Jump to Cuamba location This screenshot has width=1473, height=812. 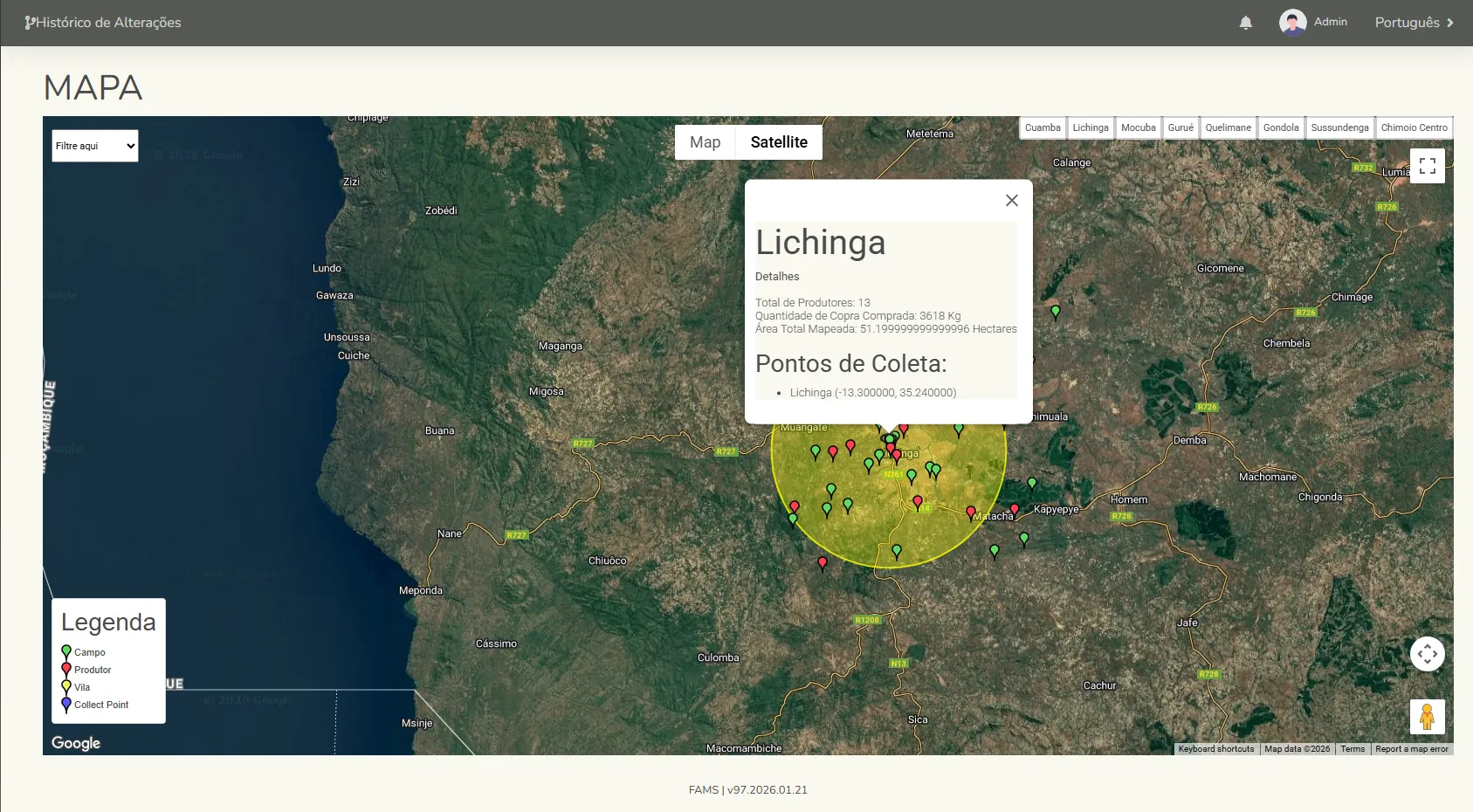pos(1043,127)
